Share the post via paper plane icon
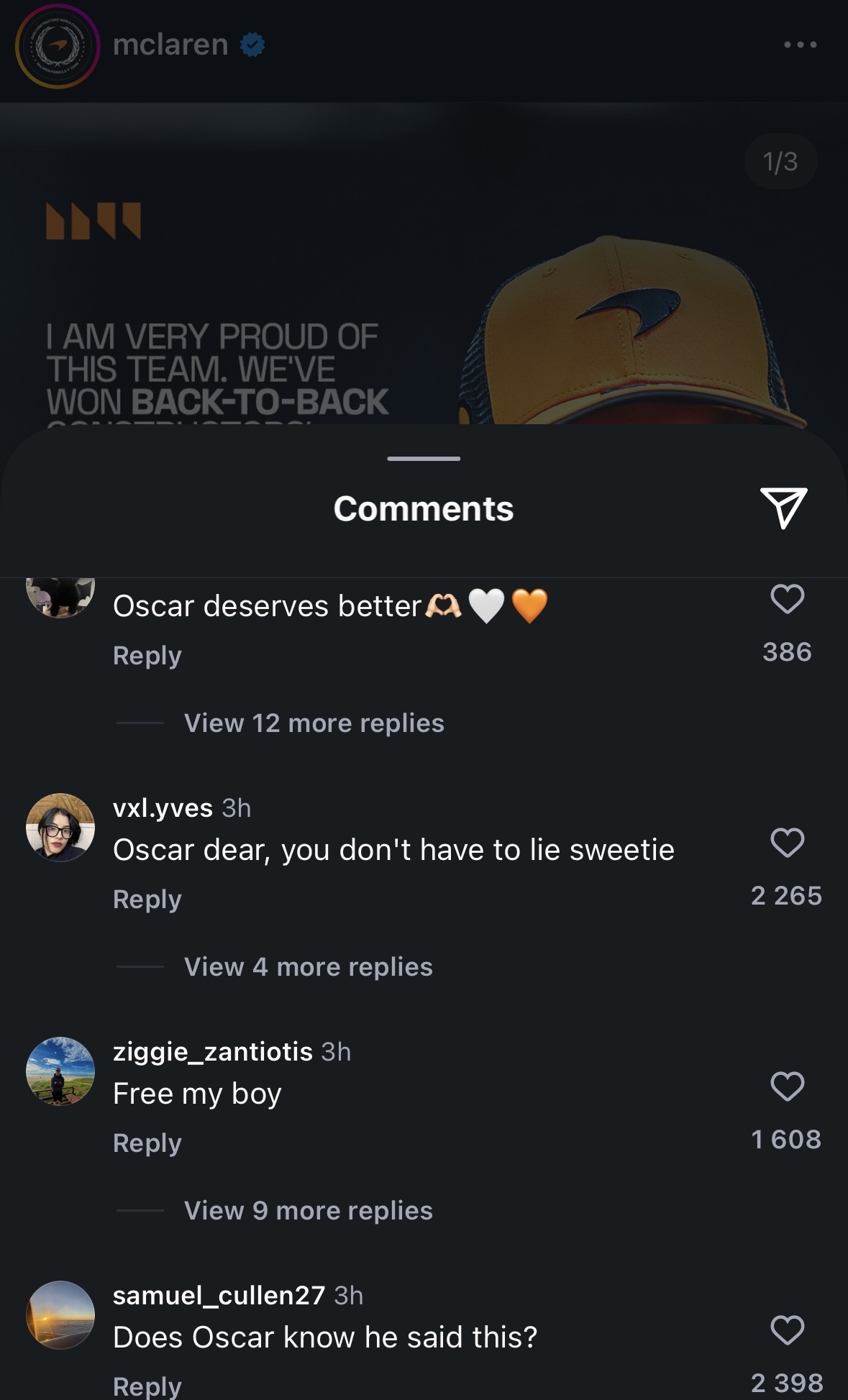 pyautogui.click(x=783, y=508)
